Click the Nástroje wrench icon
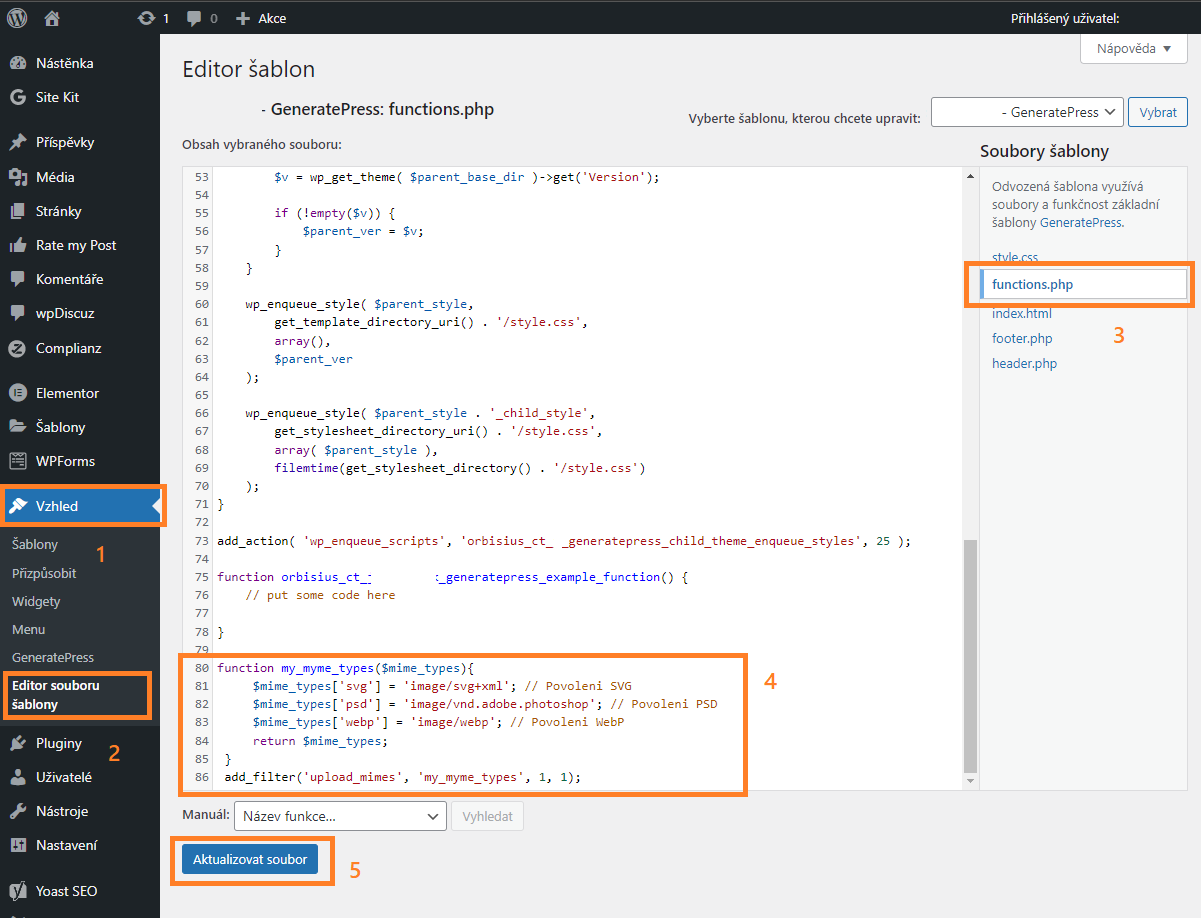Image resolution: width=1201 pixels, height=918 pixels. click(x=17, y=811)
